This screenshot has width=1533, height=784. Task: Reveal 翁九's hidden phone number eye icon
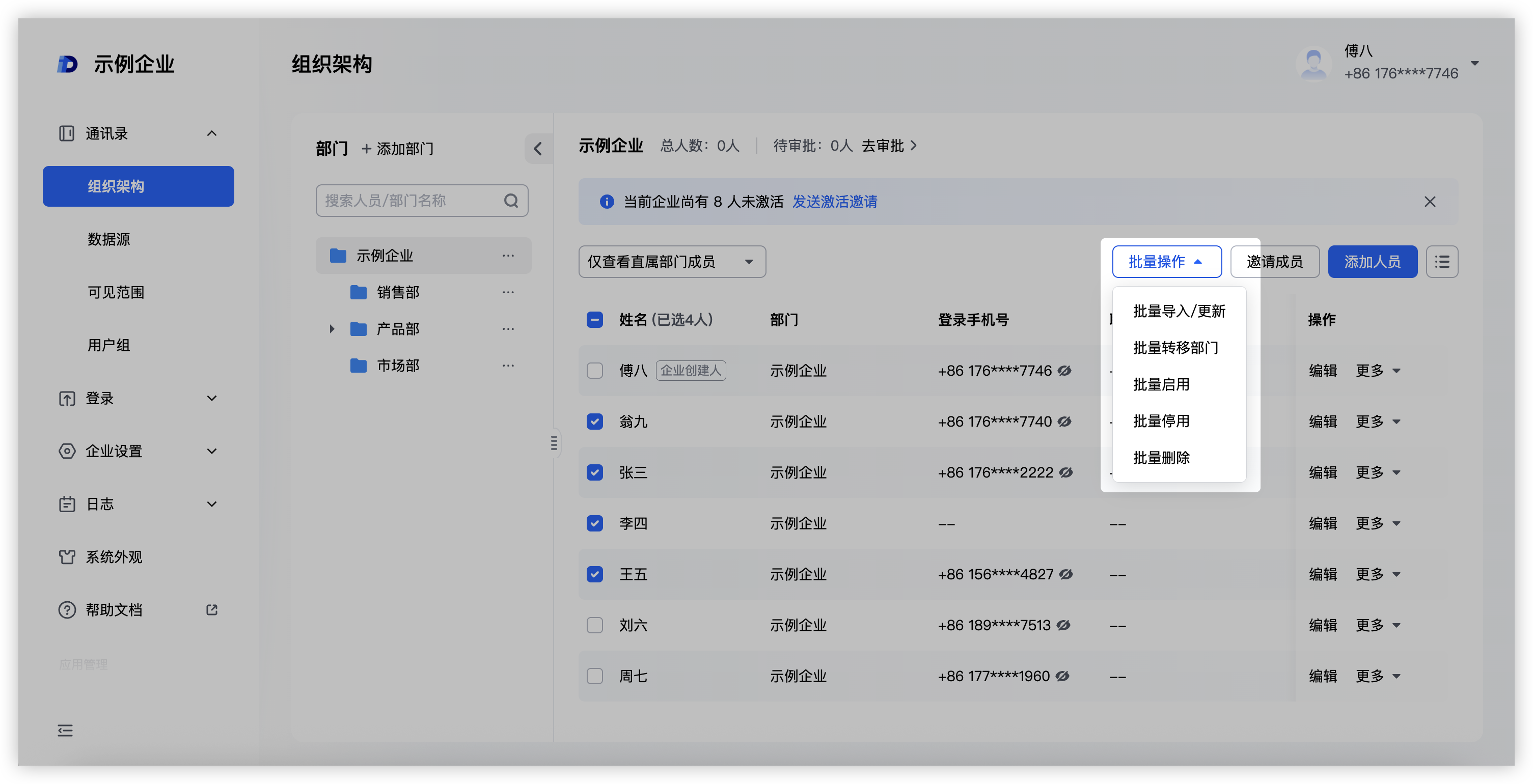point(1064,422)
